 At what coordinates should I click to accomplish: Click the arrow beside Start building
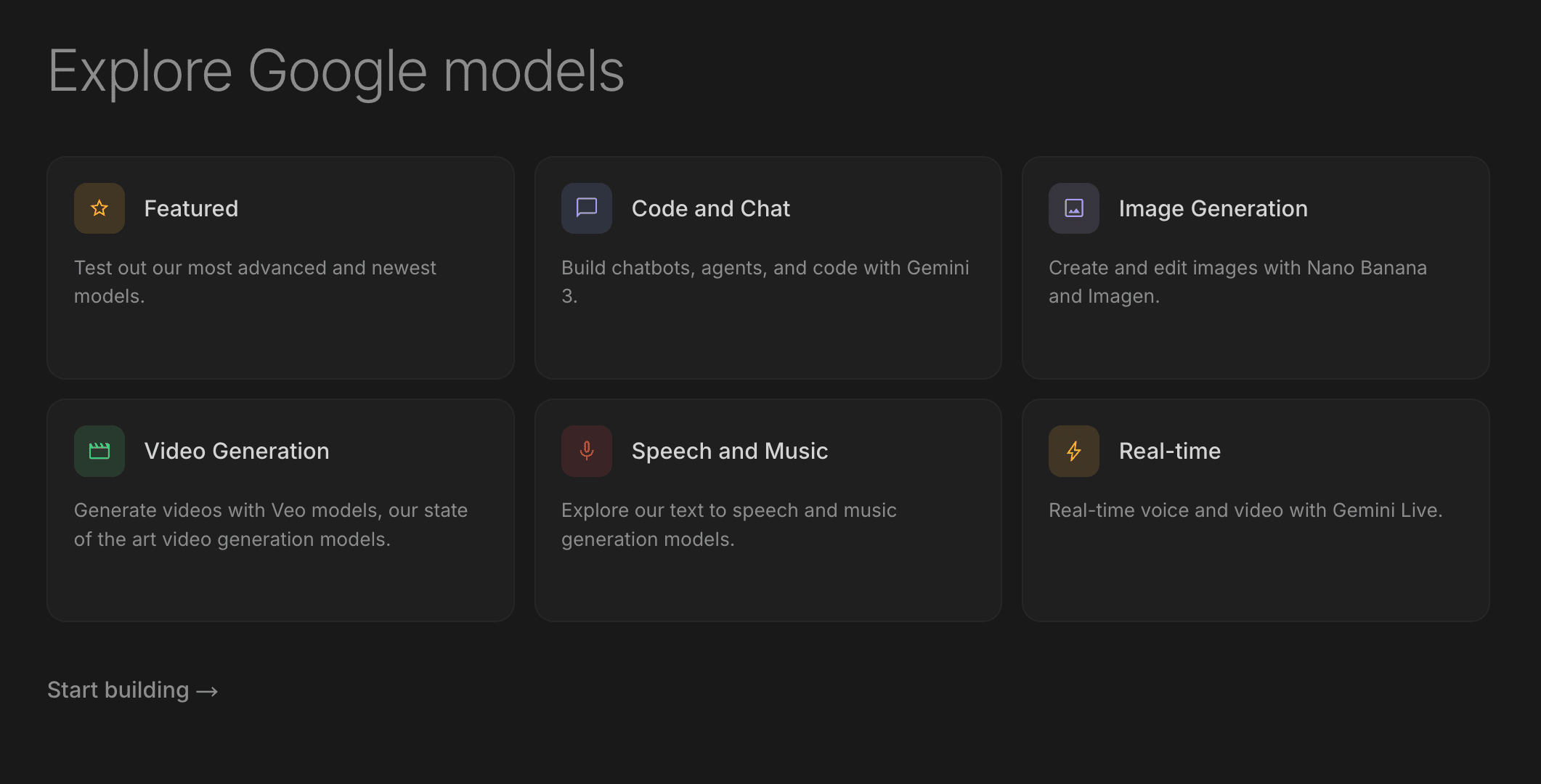point(208,691)
